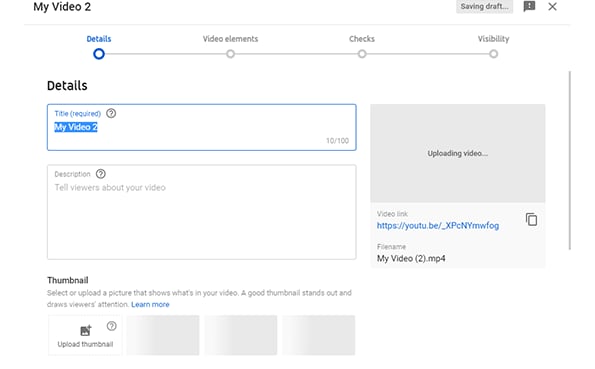Open the thumbnail Learn more link
The height and width of the screenshot is (369, 595).
click(150, 304)
